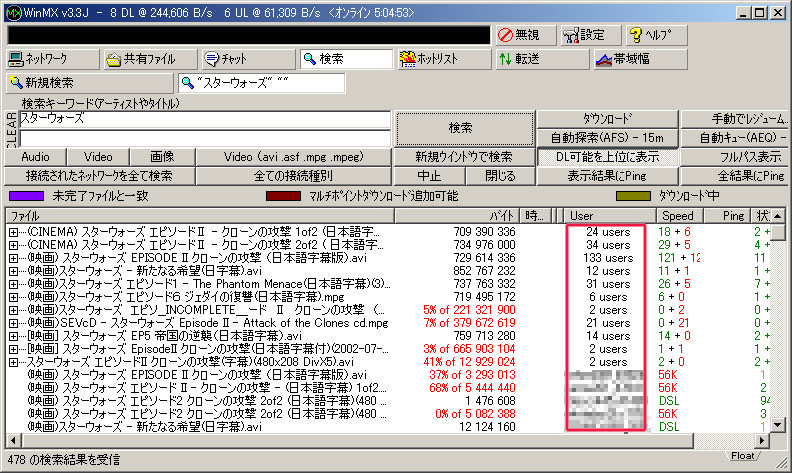Screen dimensions: 792x473
Task: Open the Bandwidth (帯域幅) tab
Action: pyautogui.click(x=640, y=59)
